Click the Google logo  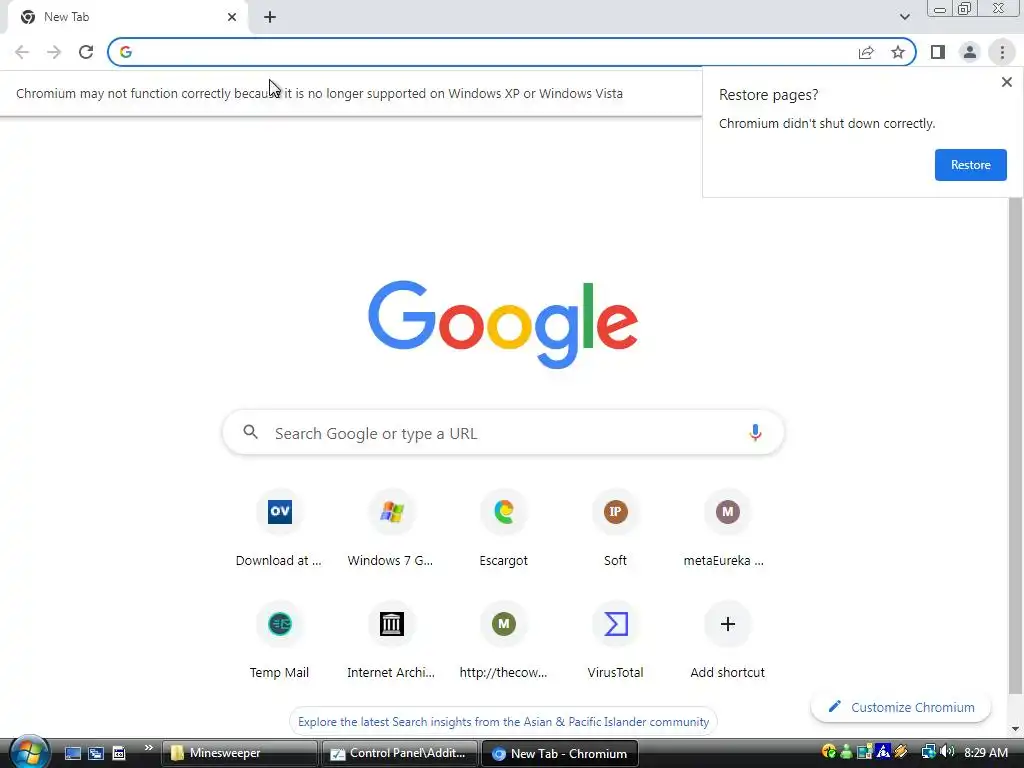click(503, 325)
